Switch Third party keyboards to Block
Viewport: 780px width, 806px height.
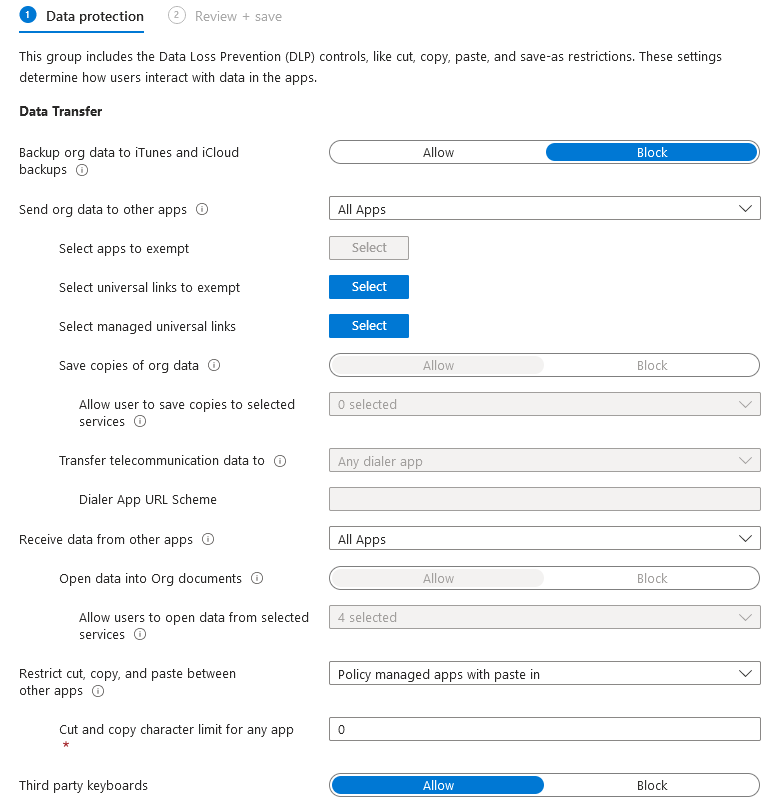pos(652,785)
